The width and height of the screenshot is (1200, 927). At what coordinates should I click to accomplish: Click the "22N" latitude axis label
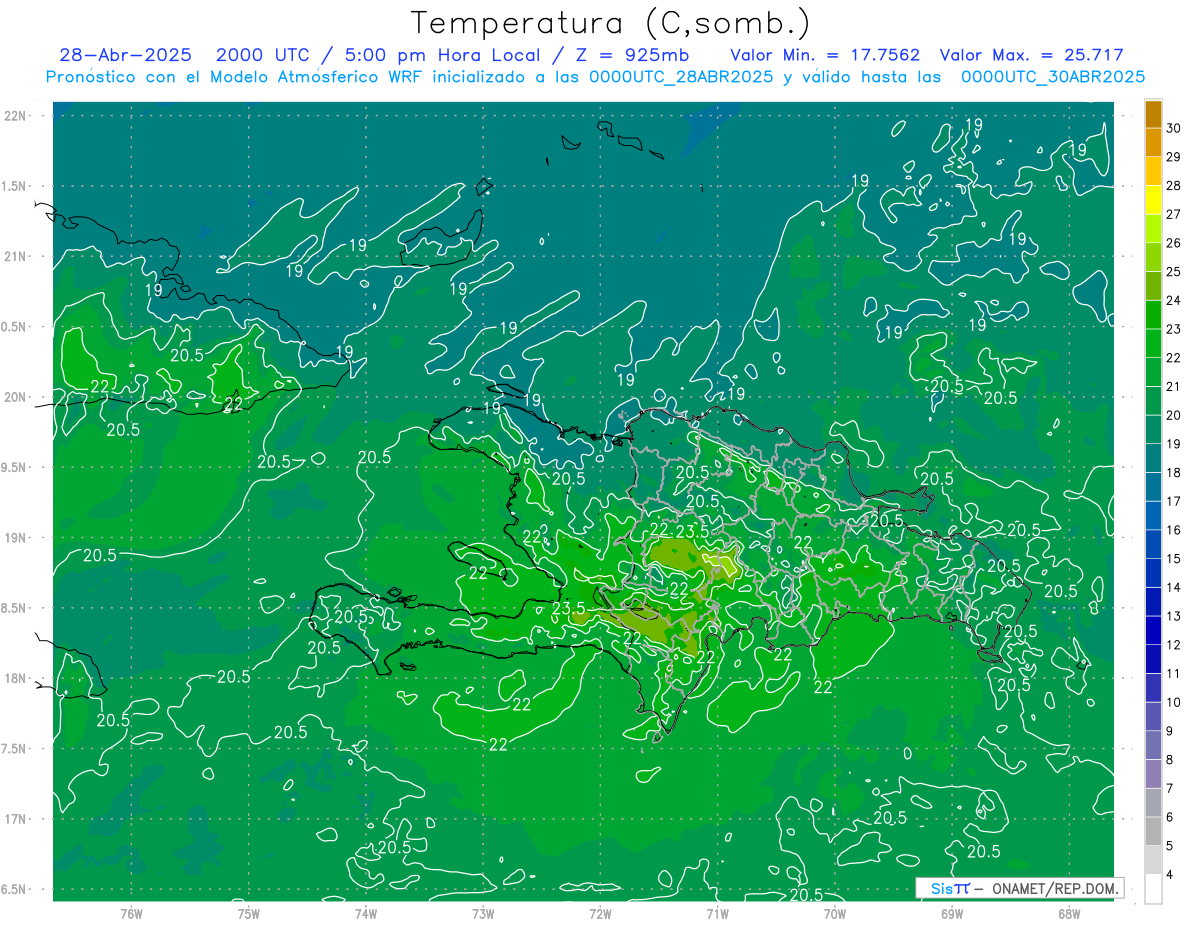(17, 115)
